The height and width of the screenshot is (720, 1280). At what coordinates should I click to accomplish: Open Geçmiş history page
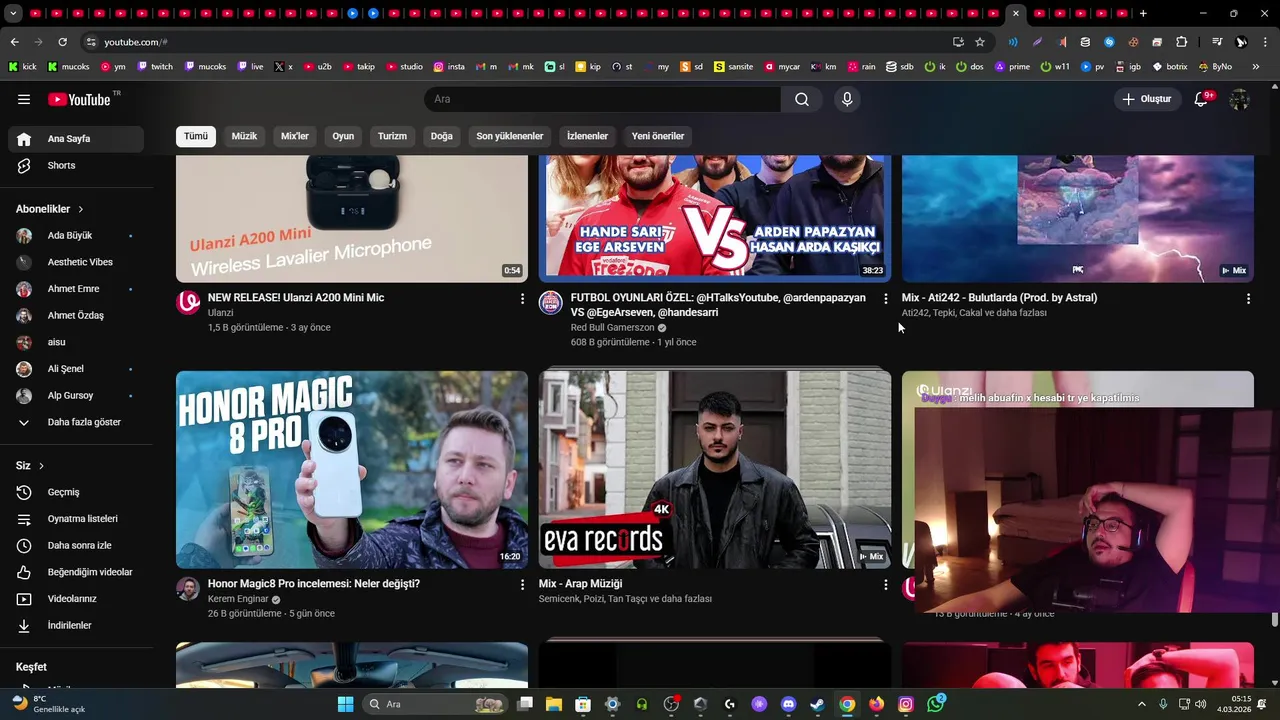click(x=76, y=492)
